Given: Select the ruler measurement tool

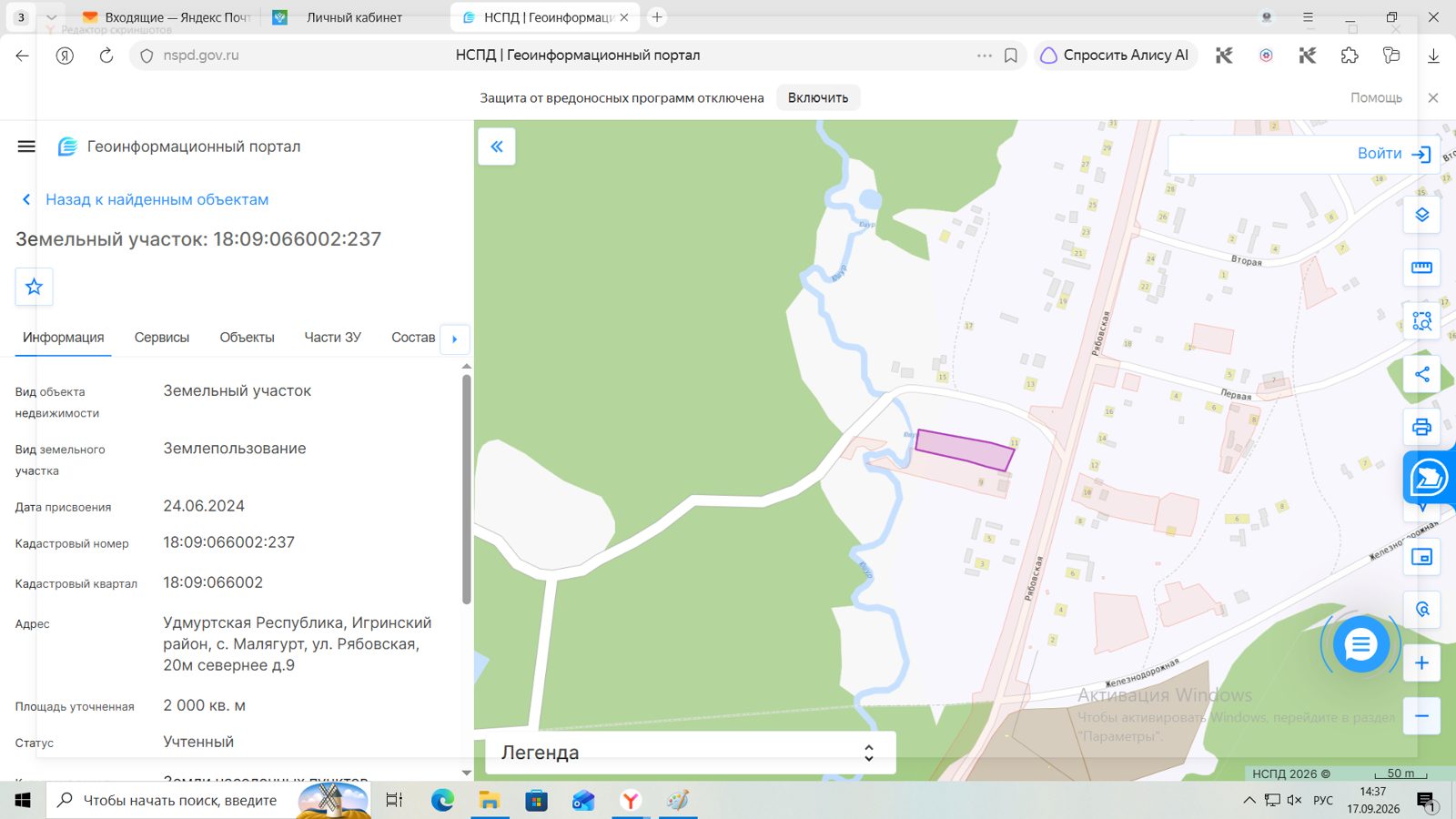Looking at the screenshot, I should [1421, 268].
